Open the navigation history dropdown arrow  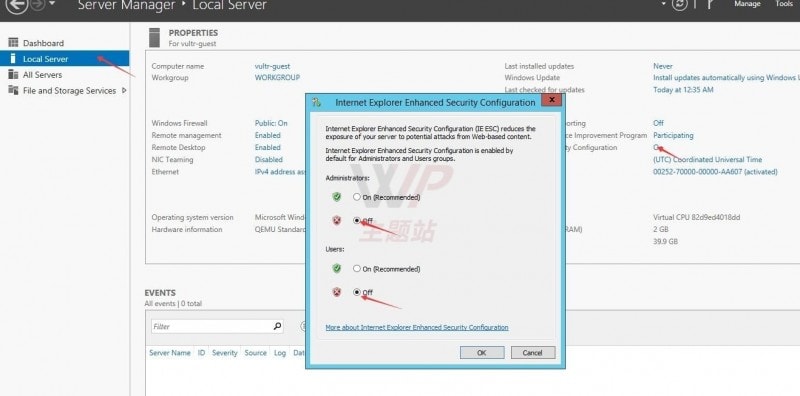coord(52,4)
